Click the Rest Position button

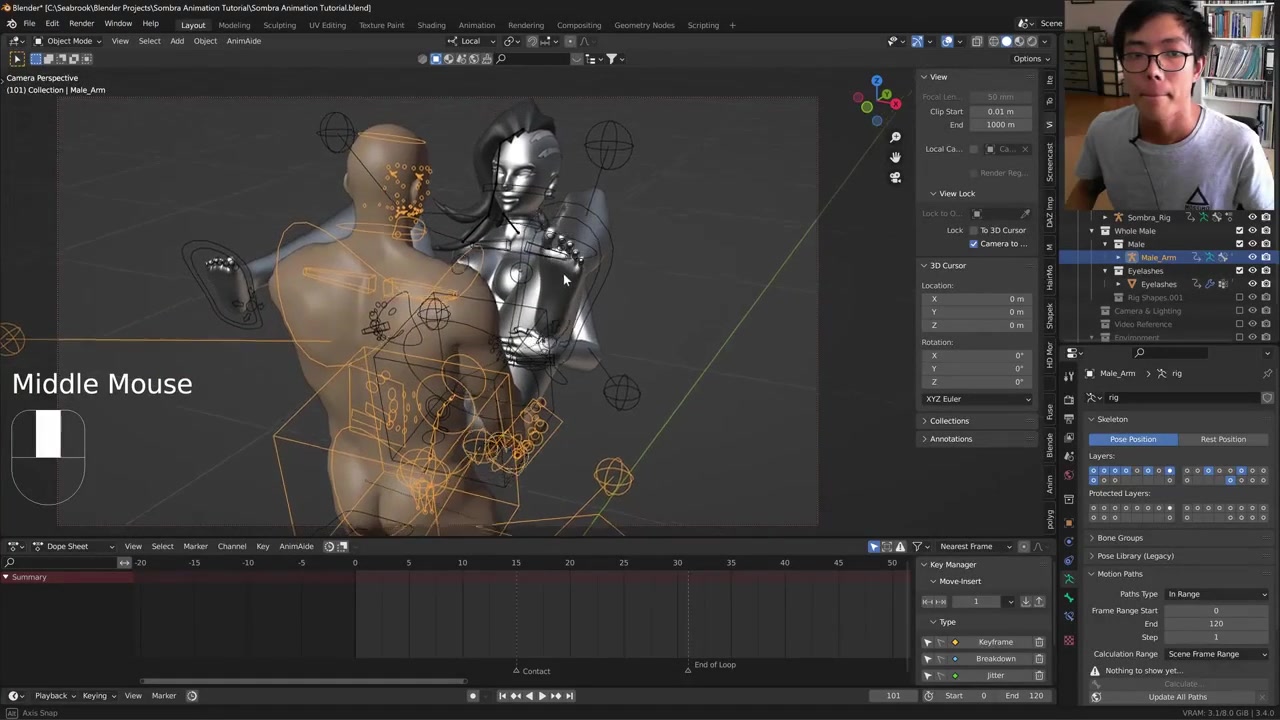tap(1222, 439)
